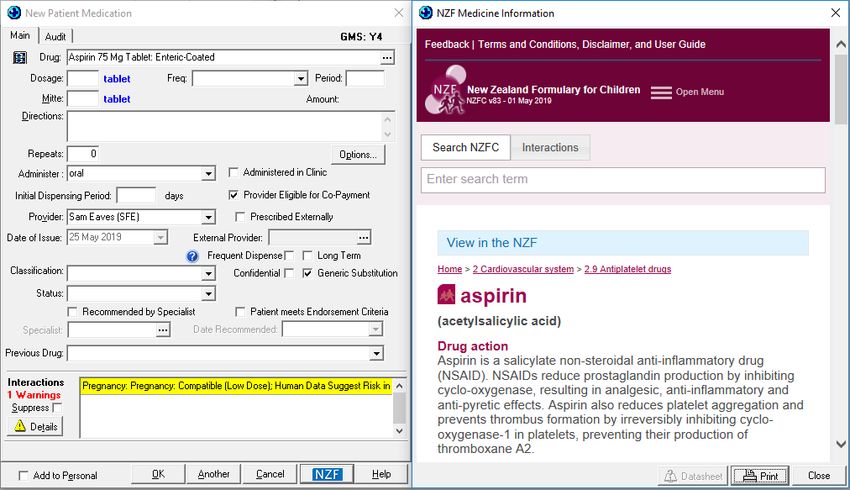The width and height of the screenshot is (850, 490).
Task: Tick Prescribed Externally checkbox
Action: pos(240,217)
